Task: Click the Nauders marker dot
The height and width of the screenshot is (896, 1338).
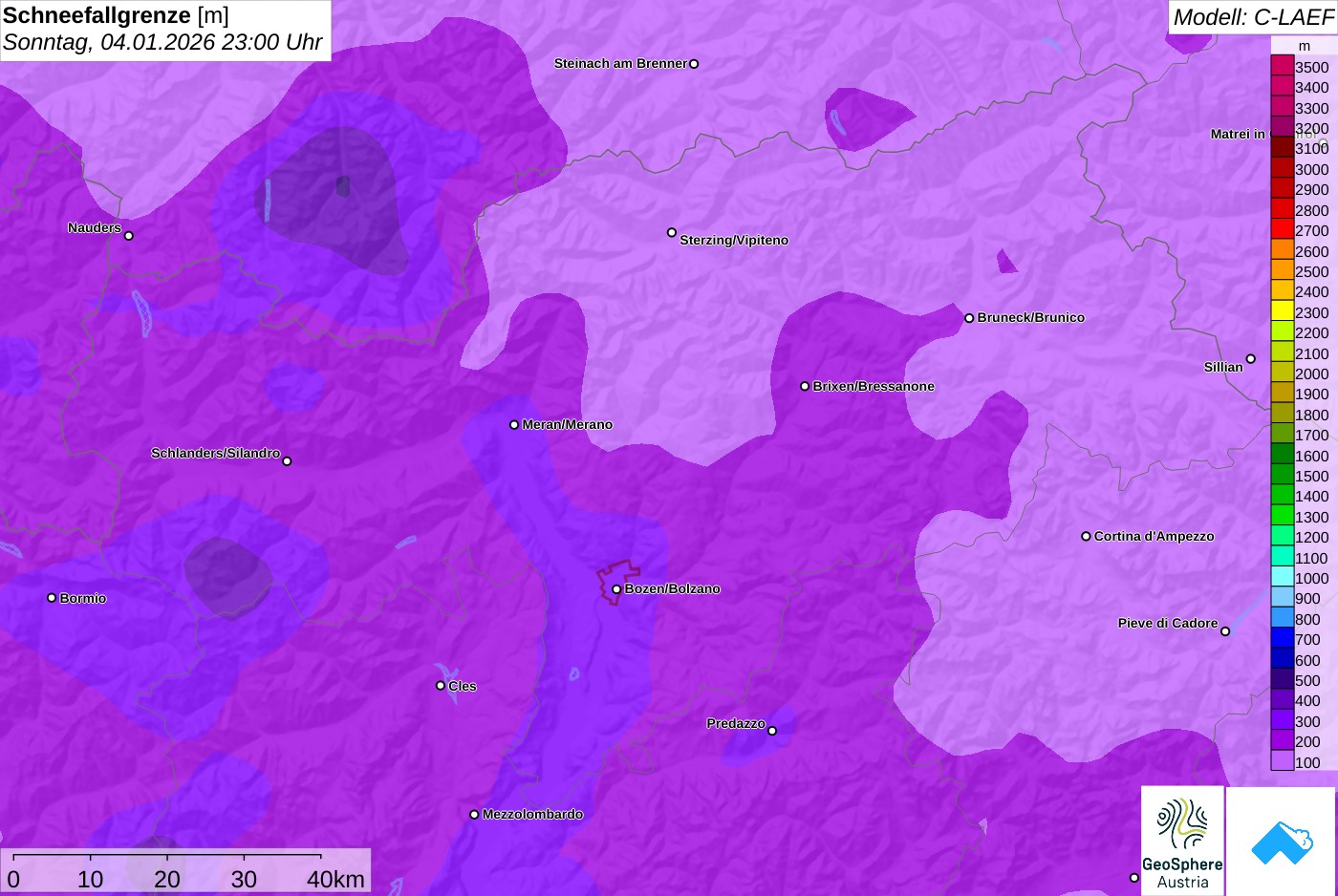Action: 129,236
